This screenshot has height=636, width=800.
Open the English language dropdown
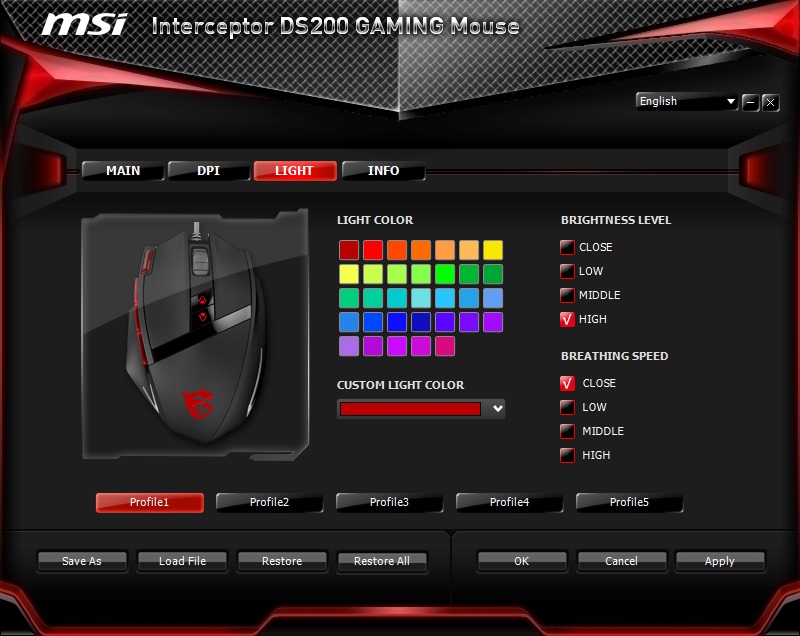point(687,101)
